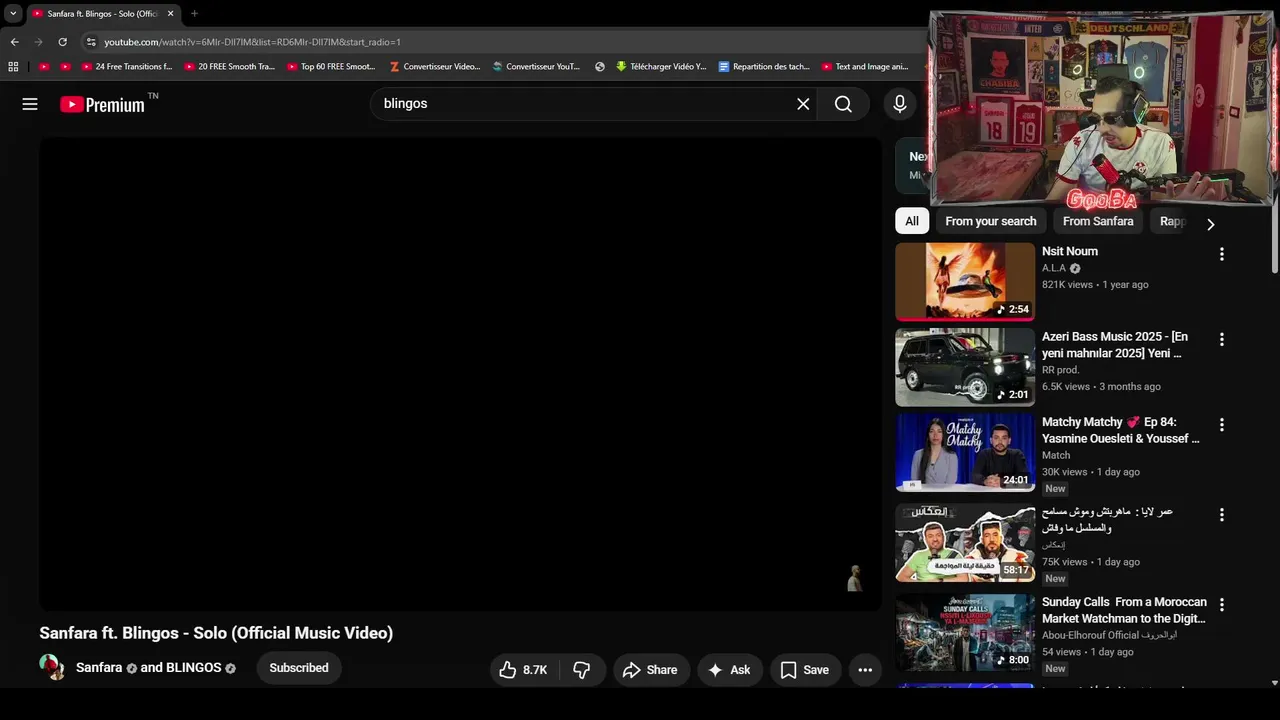
Task: Like the Sanfara ft. Blingos video
Action: pos(523,670)
